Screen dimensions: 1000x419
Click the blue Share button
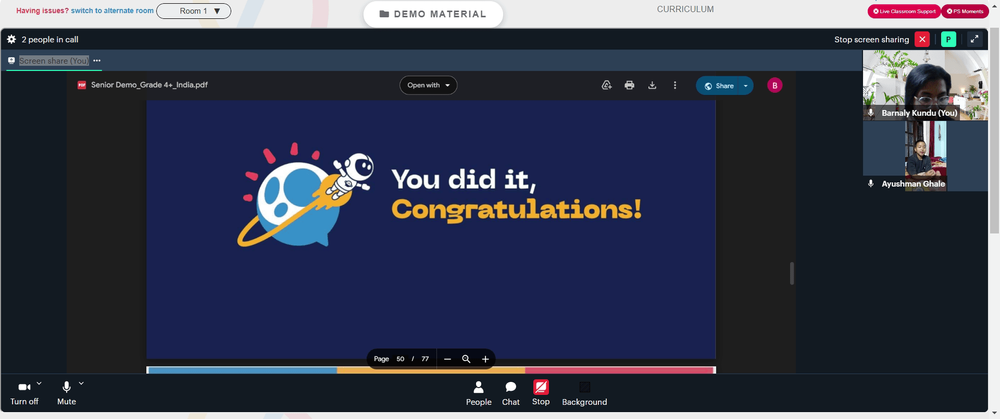pos(719,85)
